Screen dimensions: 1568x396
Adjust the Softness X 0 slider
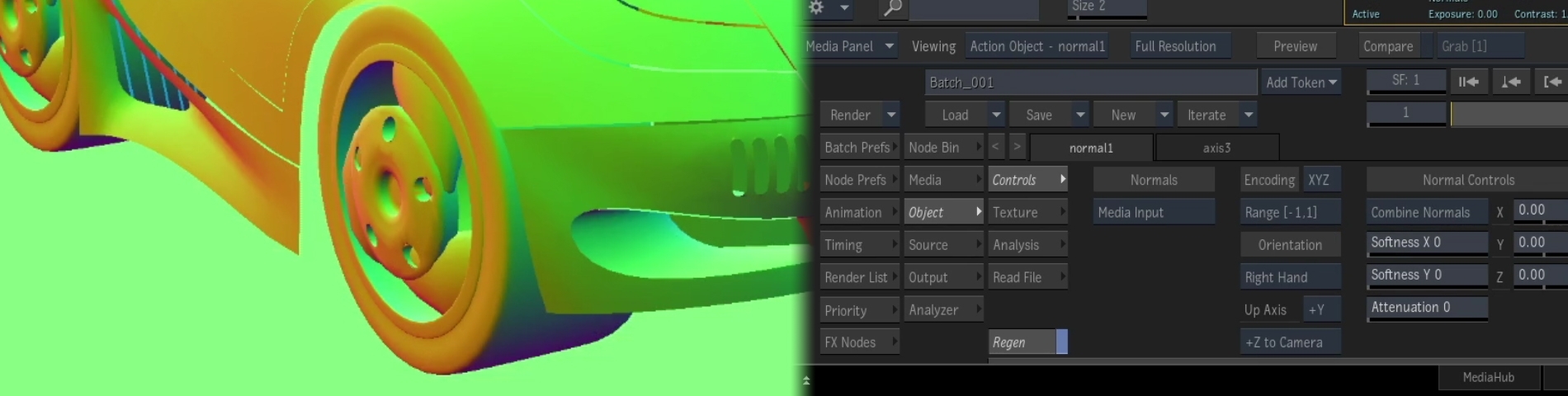coord(1427,243)
